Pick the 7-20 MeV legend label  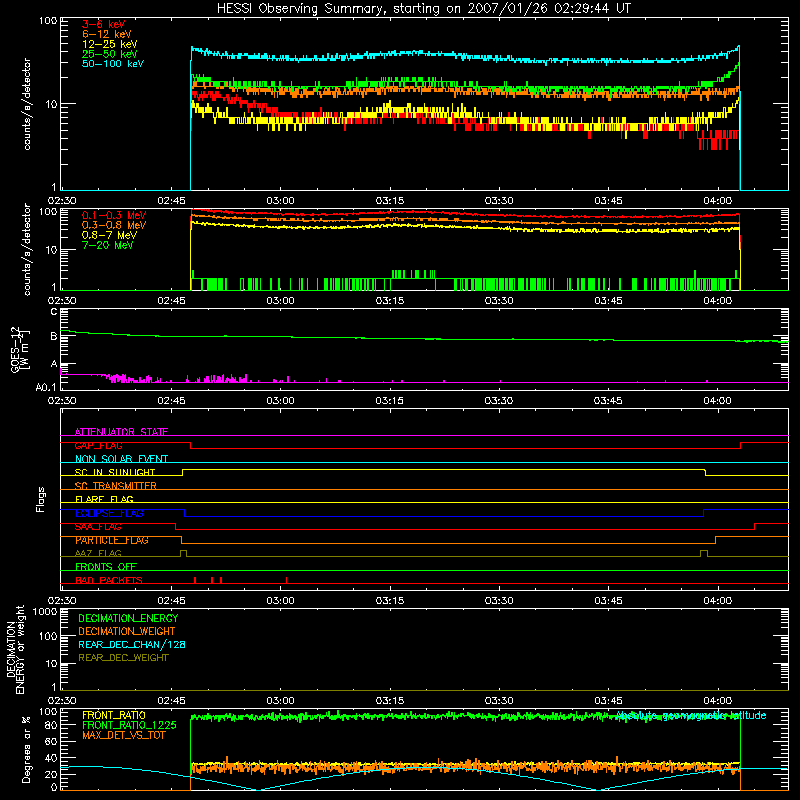pyautogui.click(x=107, y=245)
